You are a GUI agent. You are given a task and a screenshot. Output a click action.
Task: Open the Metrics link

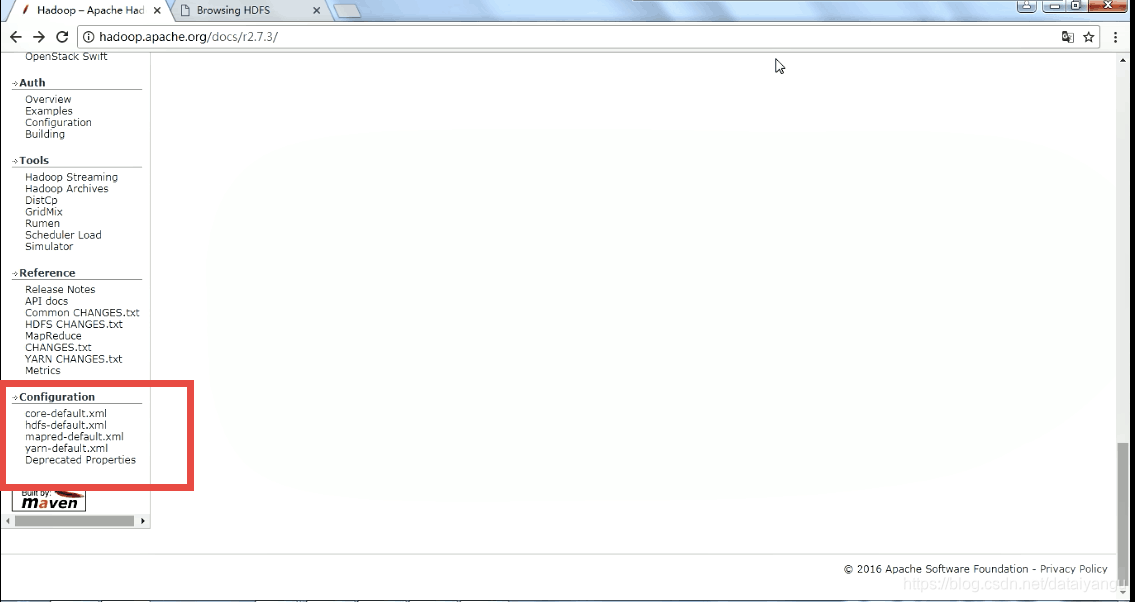pyautogui.click(x=43, y=370)
